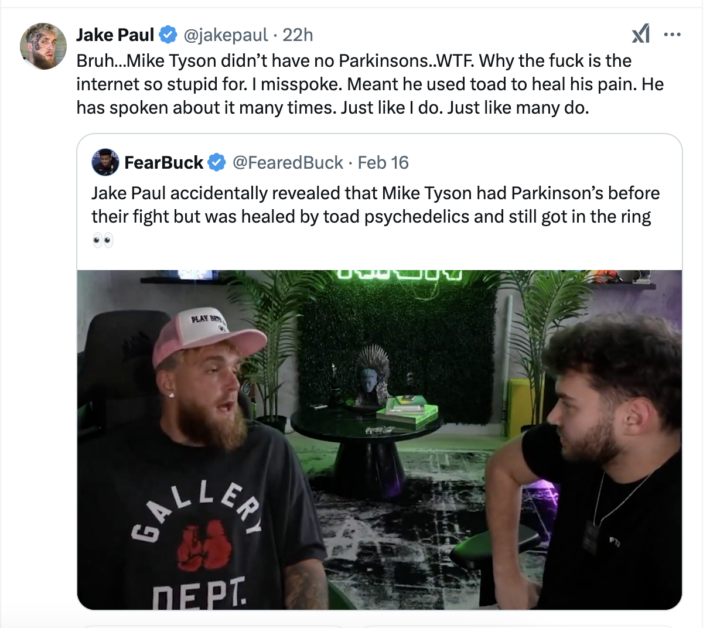Open the Feb 16 quoted tweet date
This screenshot has width=710, height=628.
[383, 163]
